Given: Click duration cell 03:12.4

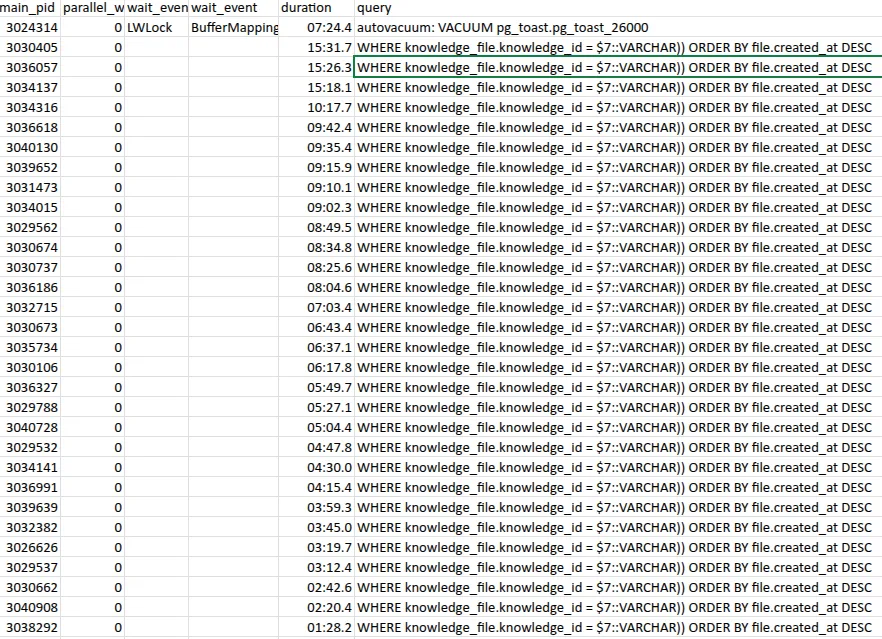Looking at the screenshot, I should tap(316, 568).
